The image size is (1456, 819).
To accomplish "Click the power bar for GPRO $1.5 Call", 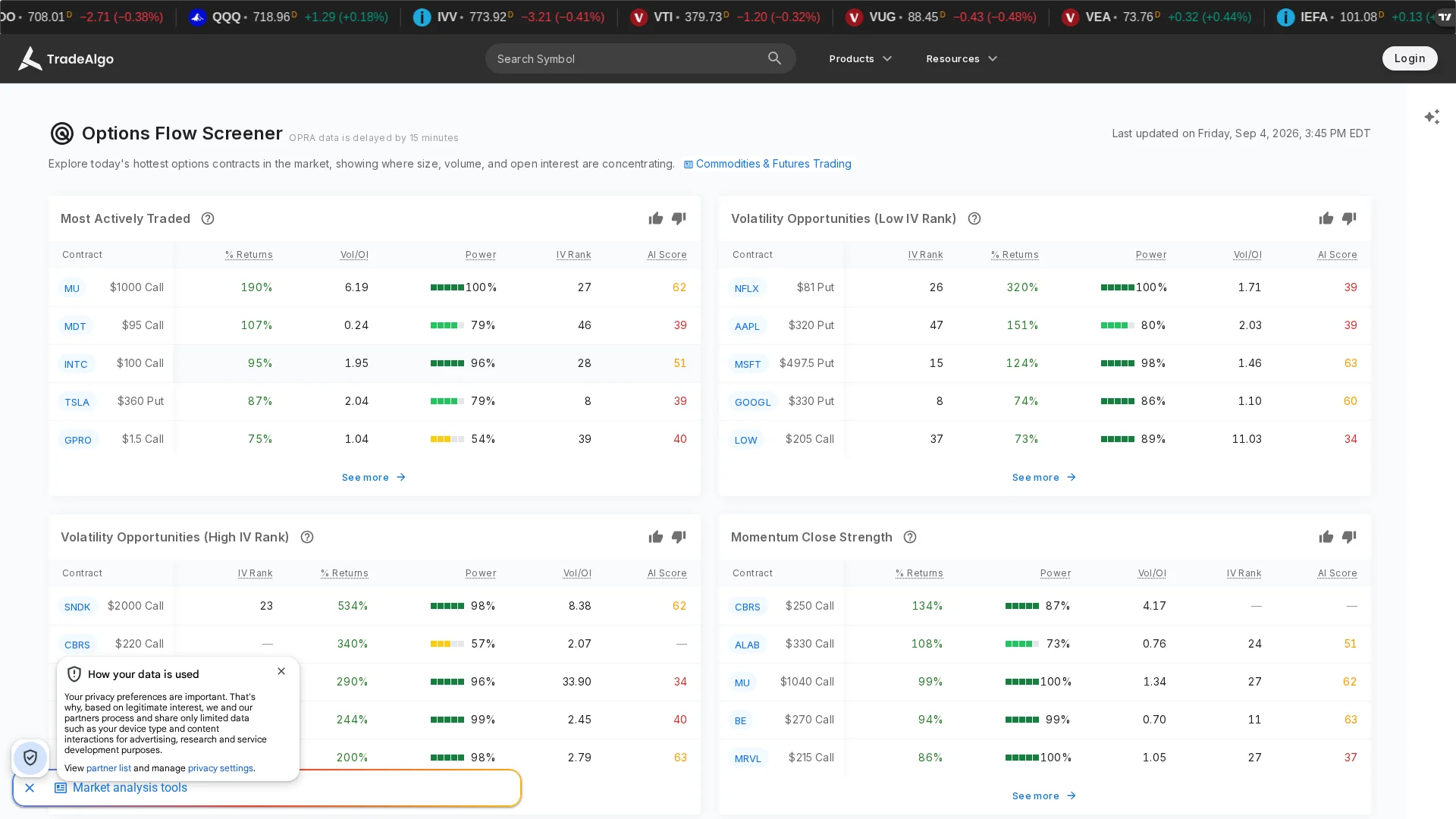I will (447, 439).
